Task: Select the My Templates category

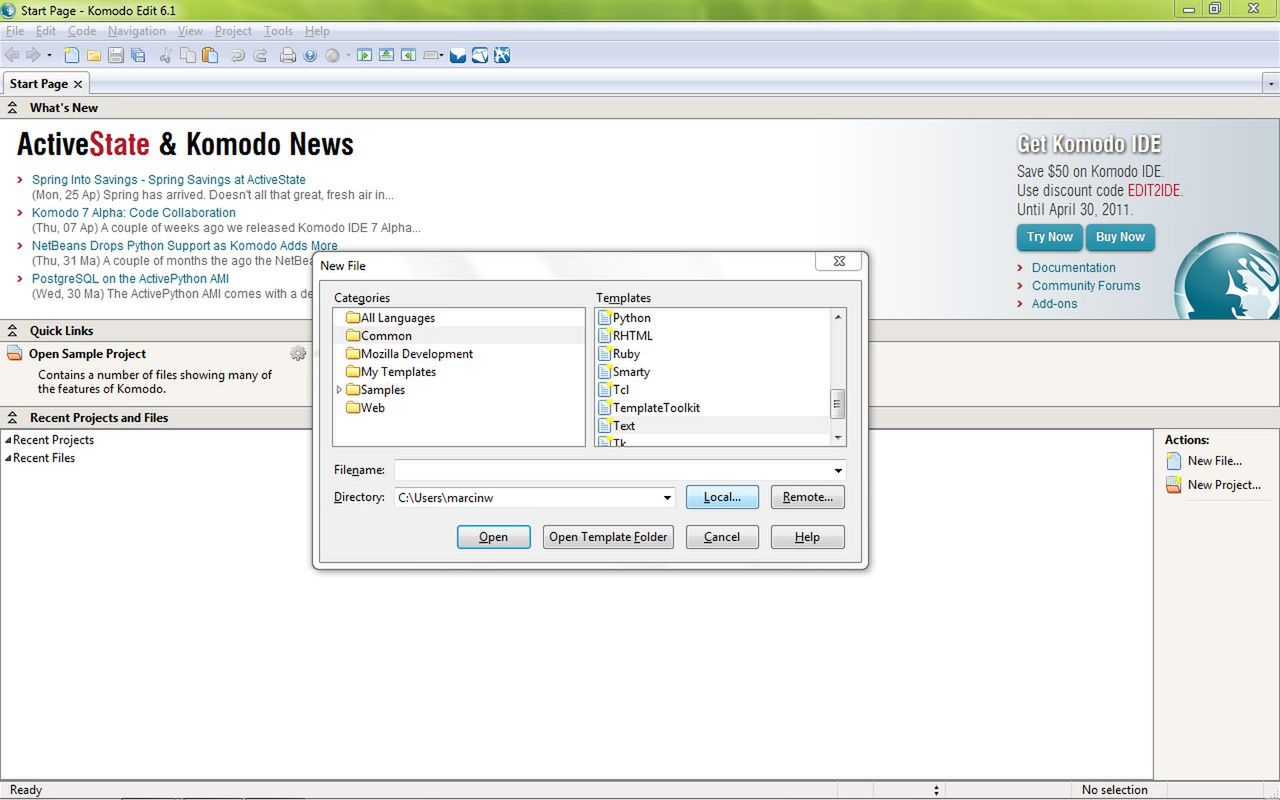Action: pyautogui.click(x=390, y=372)
